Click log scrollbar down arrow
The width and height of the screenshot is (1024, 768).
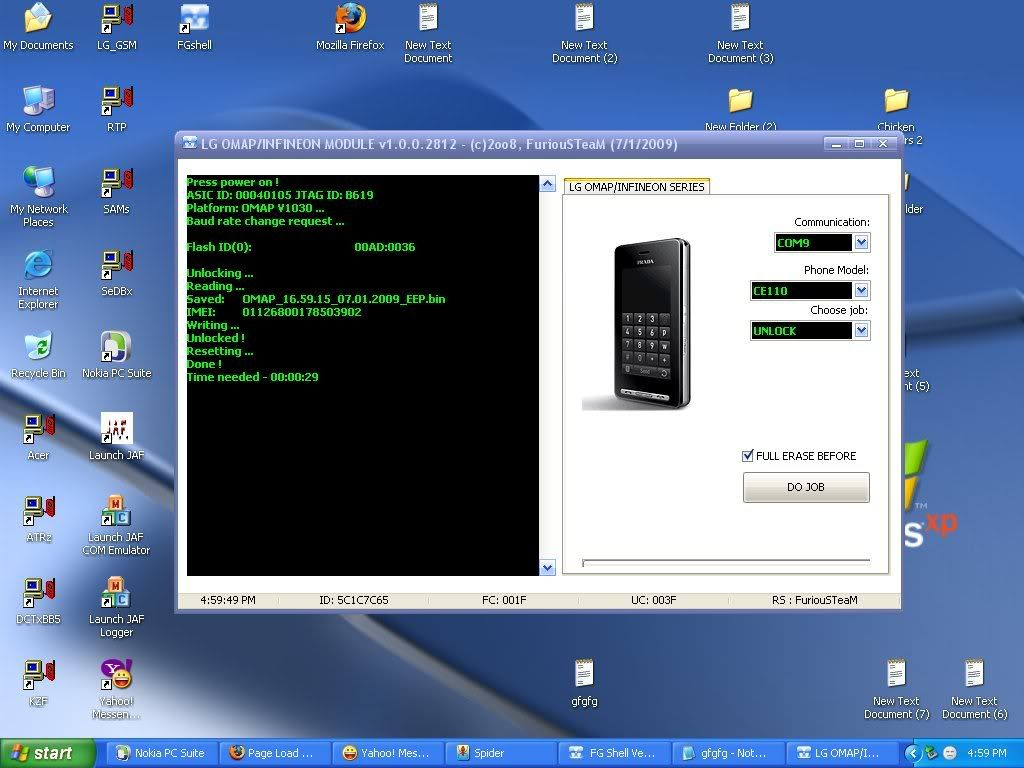click(547, 568)
